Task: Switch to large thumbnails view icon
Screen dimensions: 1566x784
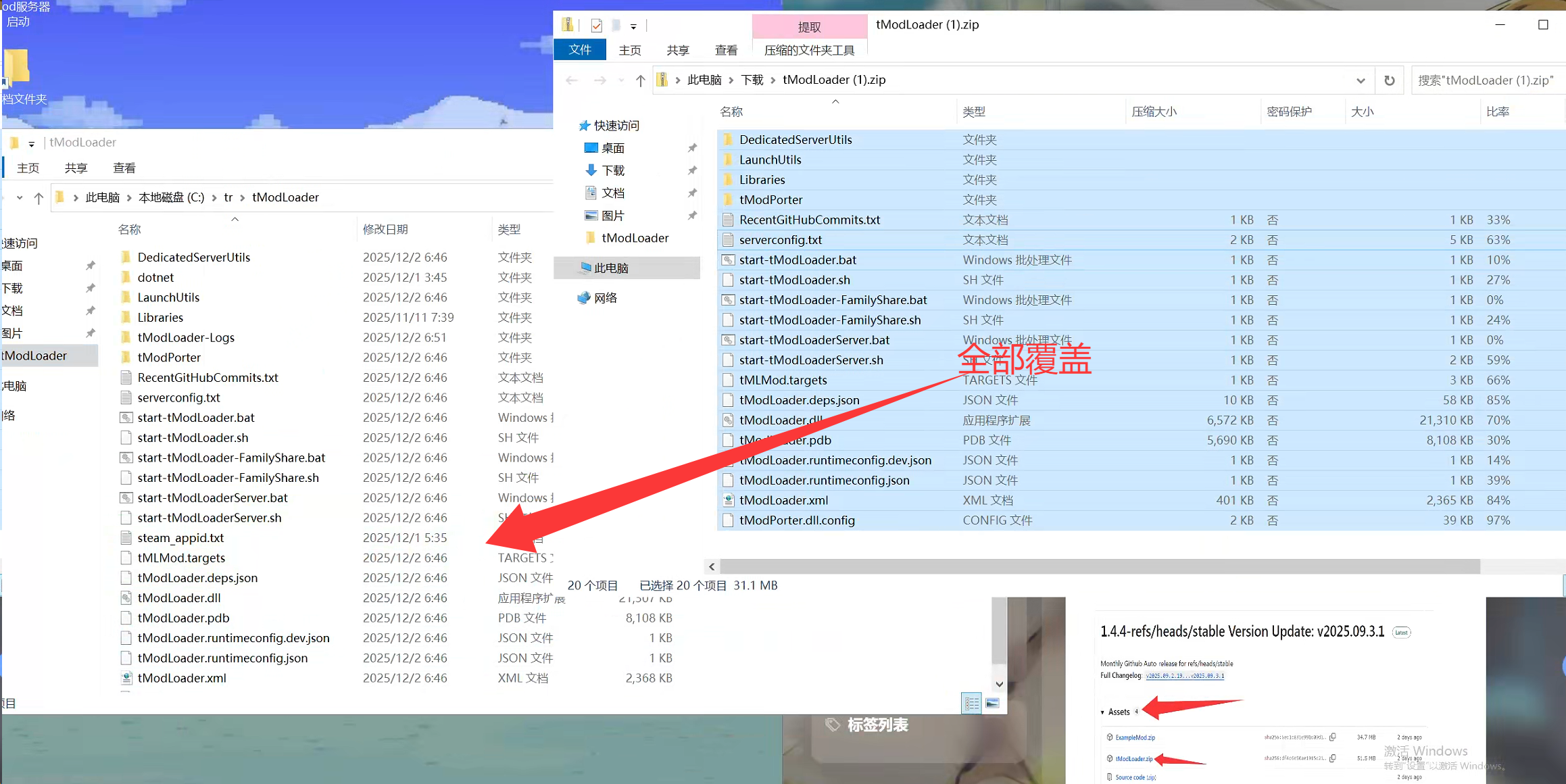Action: 992,704
